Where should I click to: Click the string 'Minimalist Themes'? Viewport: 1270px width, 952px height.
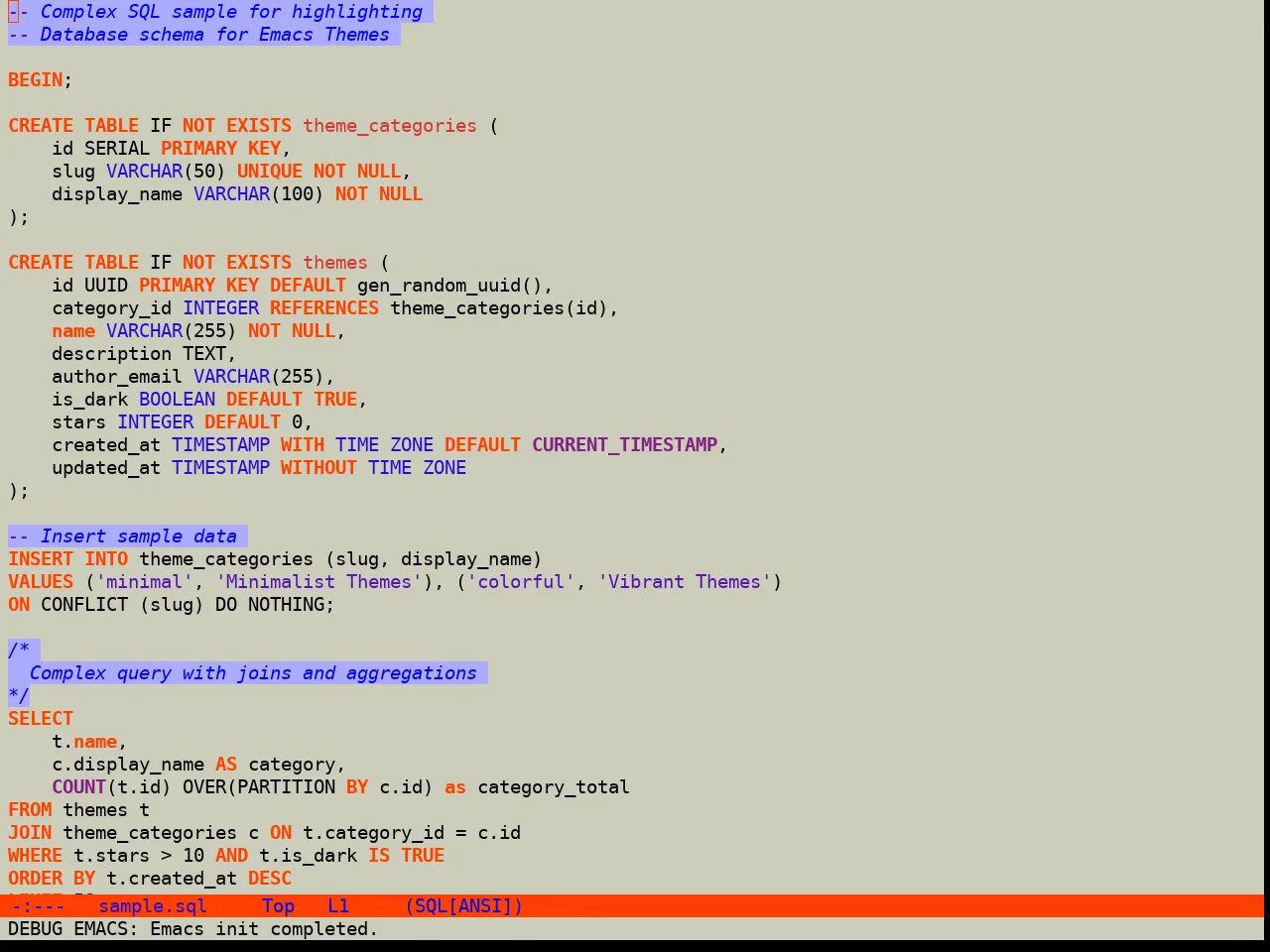coord(319,582)
